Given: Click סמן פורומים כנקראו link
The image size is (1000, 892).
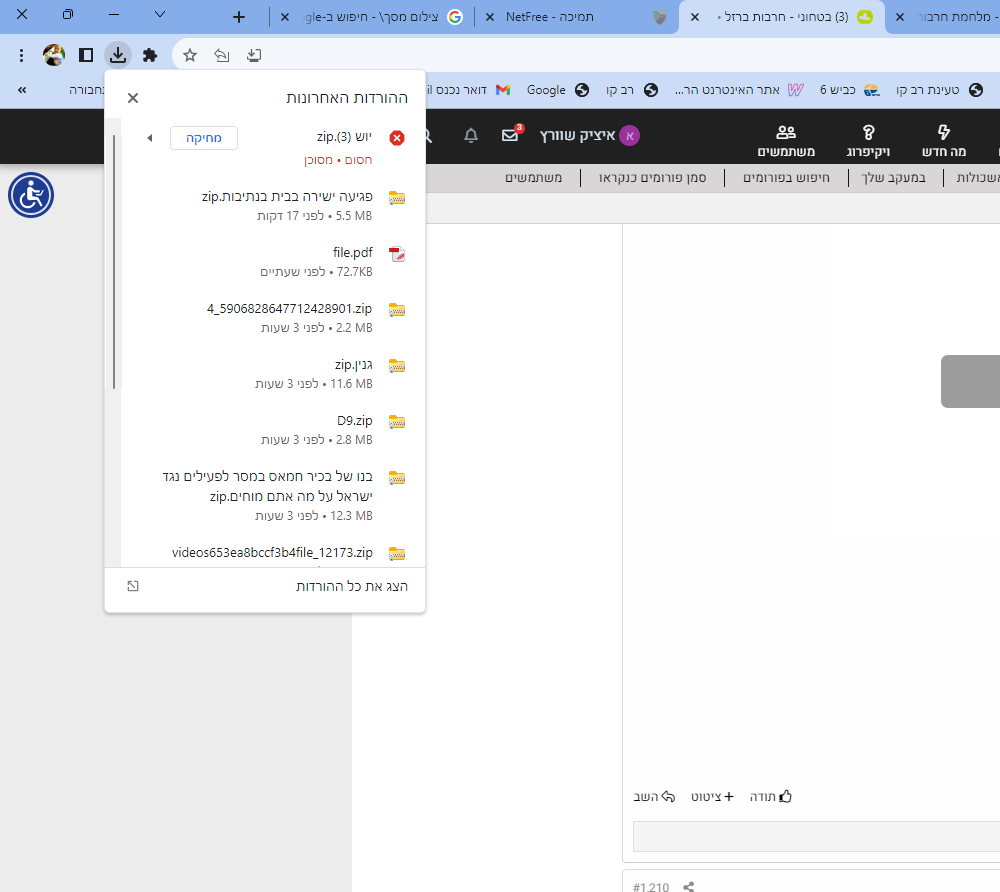Looking at the screenshot, I should [x=652, y=178].
